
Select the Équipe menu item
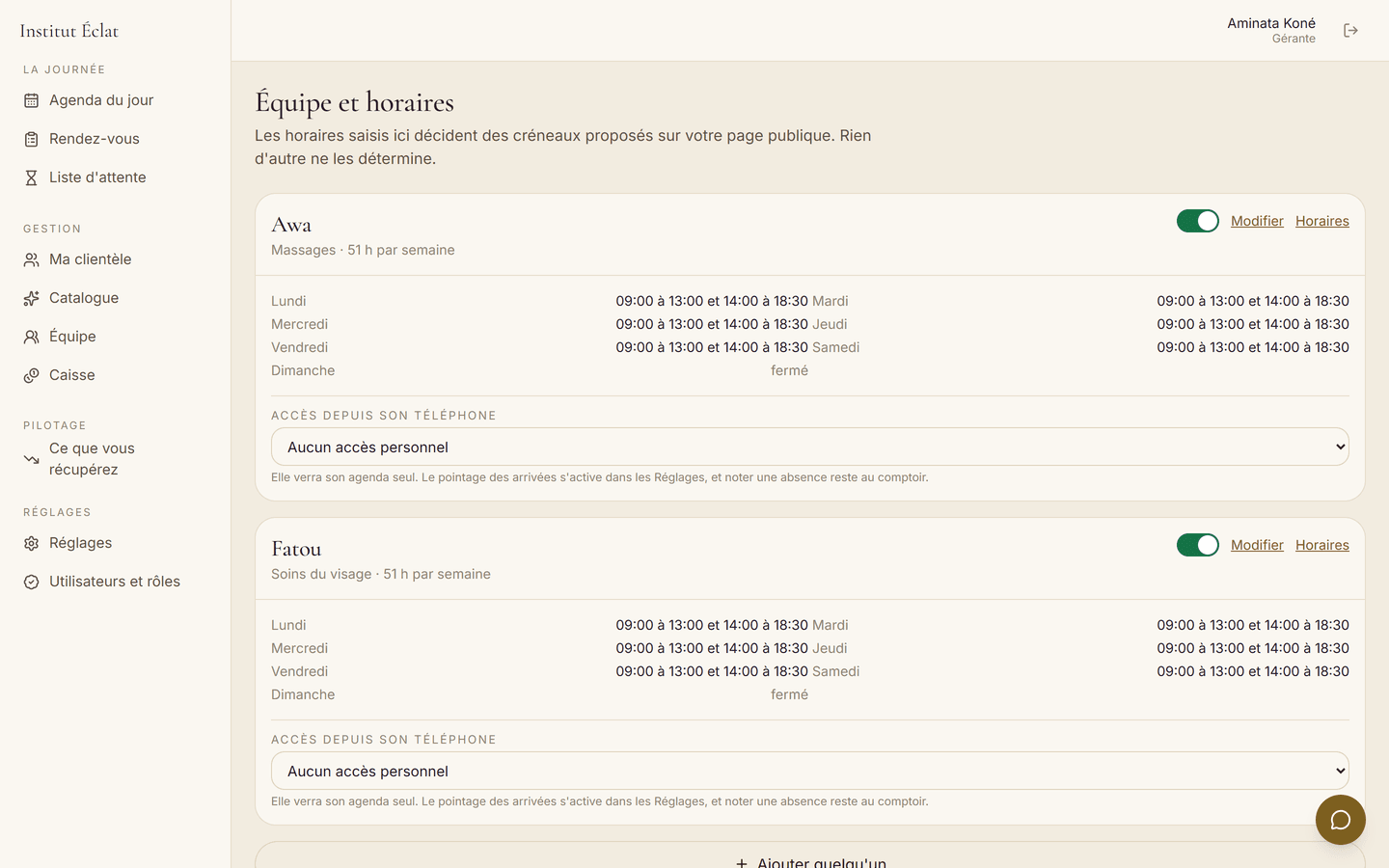click(116, 337)
